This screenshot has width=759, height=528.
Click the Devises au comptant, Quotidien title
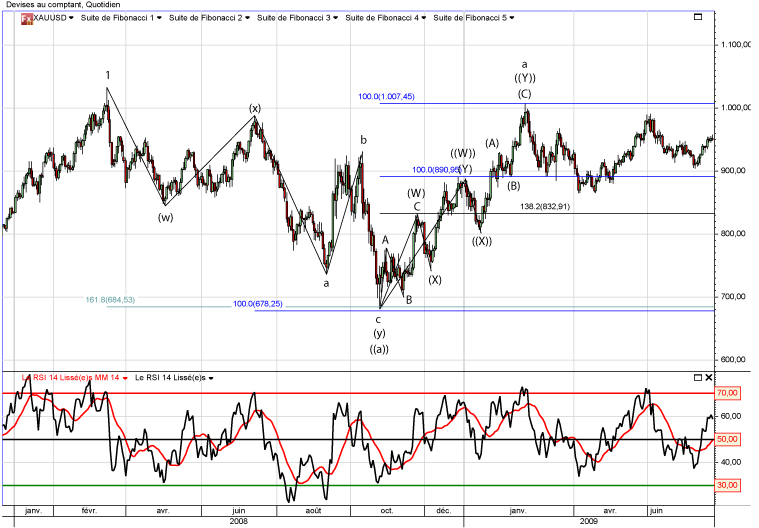(63, 4)
